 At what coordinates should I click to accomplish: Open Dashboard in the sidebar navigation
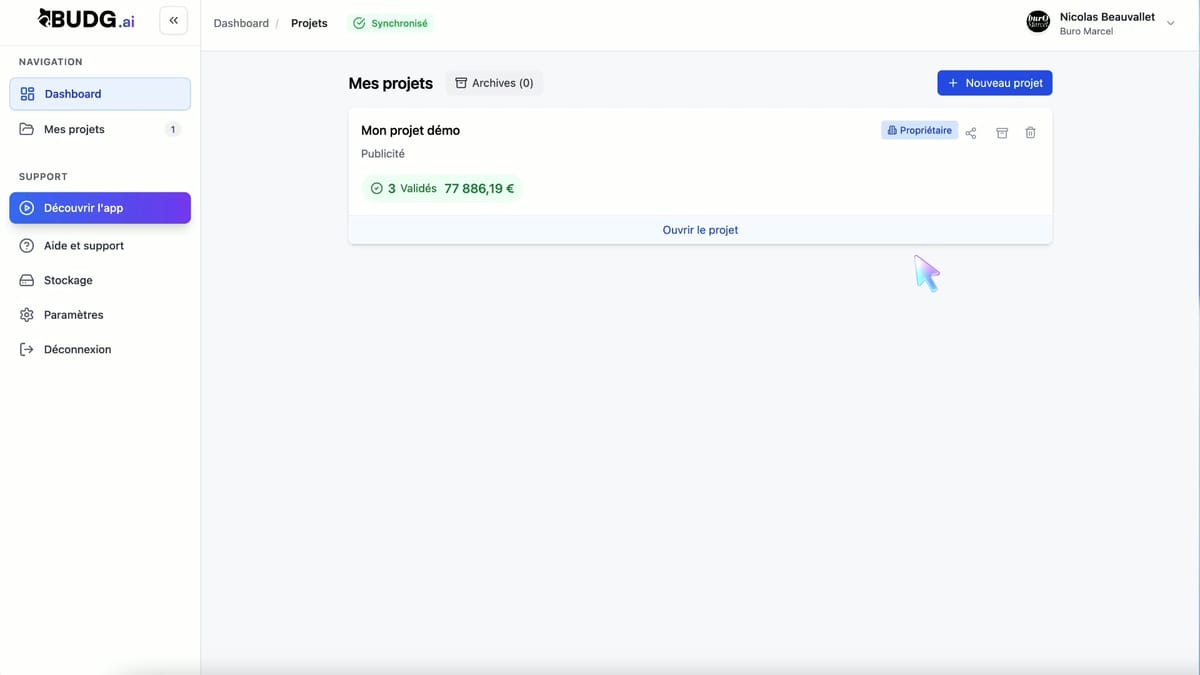pos(99,94)
